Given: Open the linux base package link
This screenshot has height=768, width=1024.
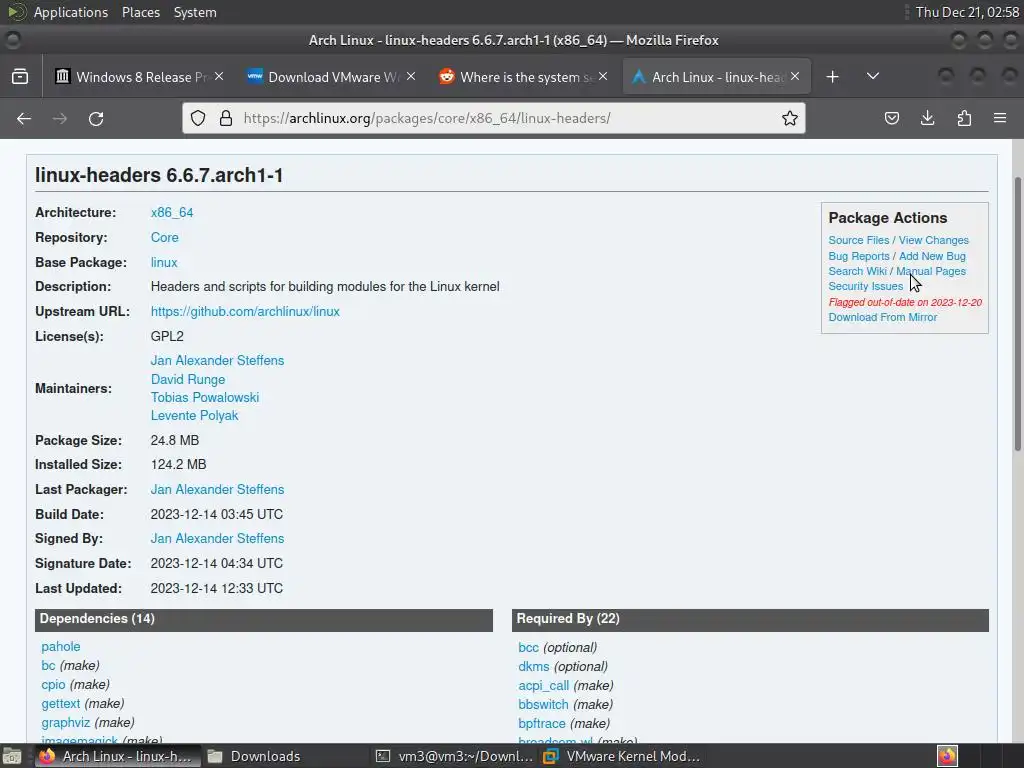Looking at the screenshot, I should pos(164,262).
